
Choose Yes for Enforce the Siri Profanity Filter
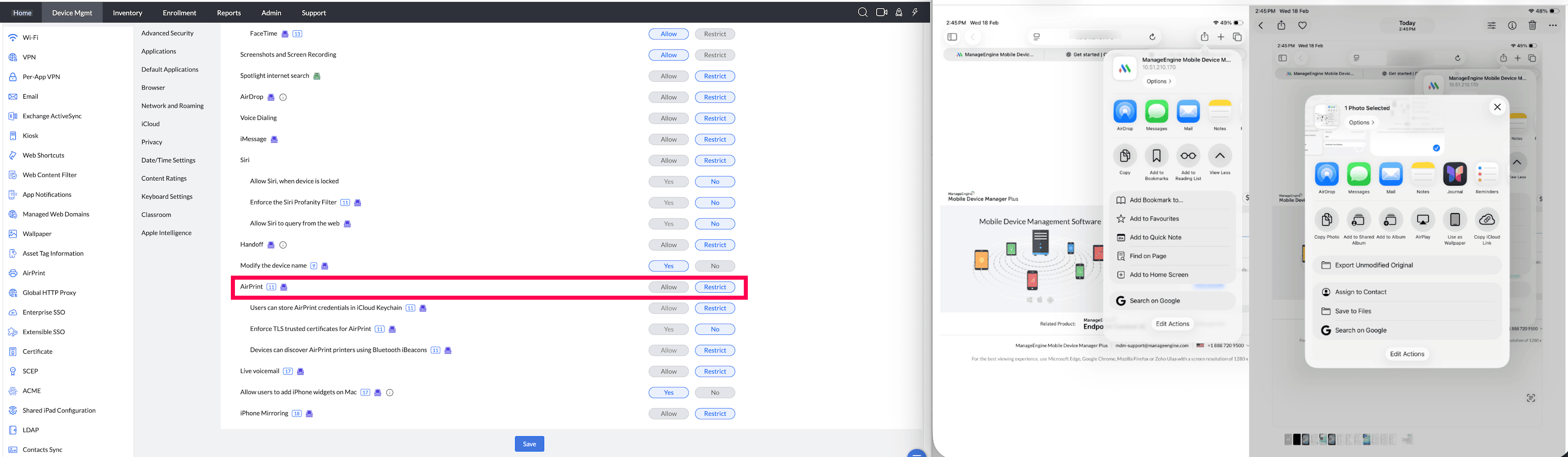669,203
